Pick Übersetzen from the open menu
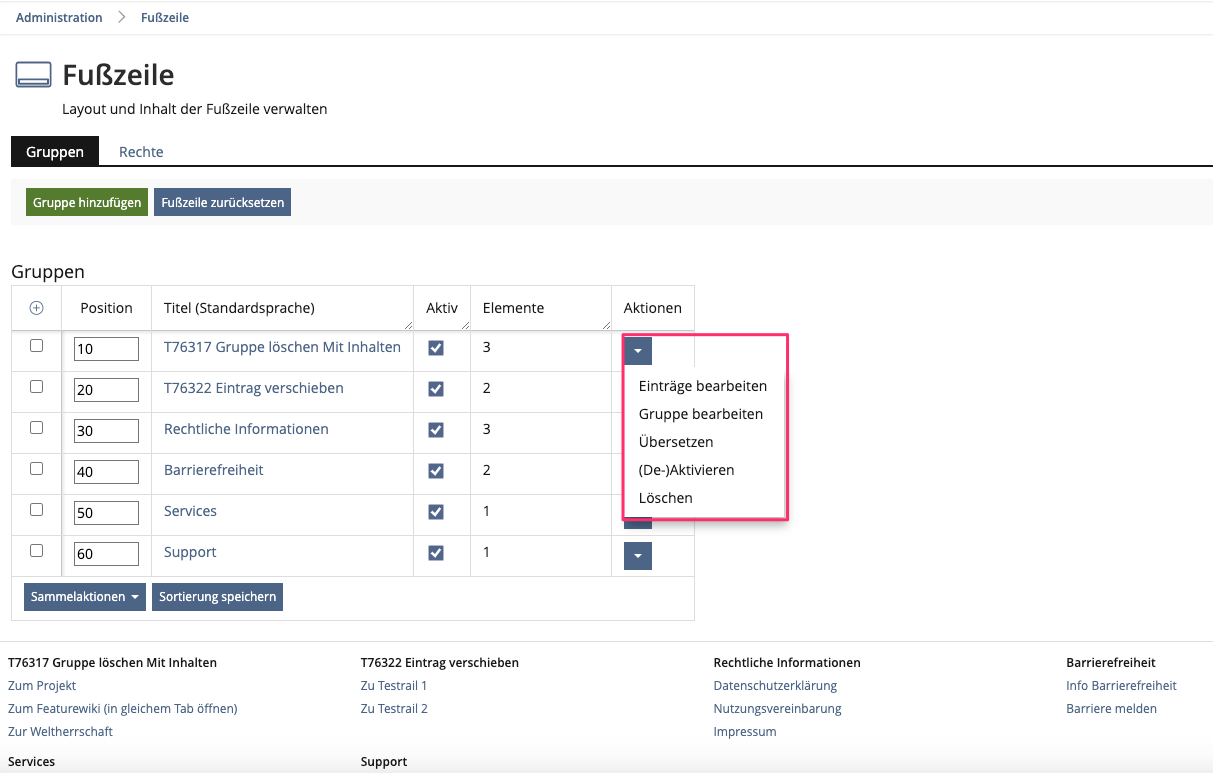 [x=675, y=442]
